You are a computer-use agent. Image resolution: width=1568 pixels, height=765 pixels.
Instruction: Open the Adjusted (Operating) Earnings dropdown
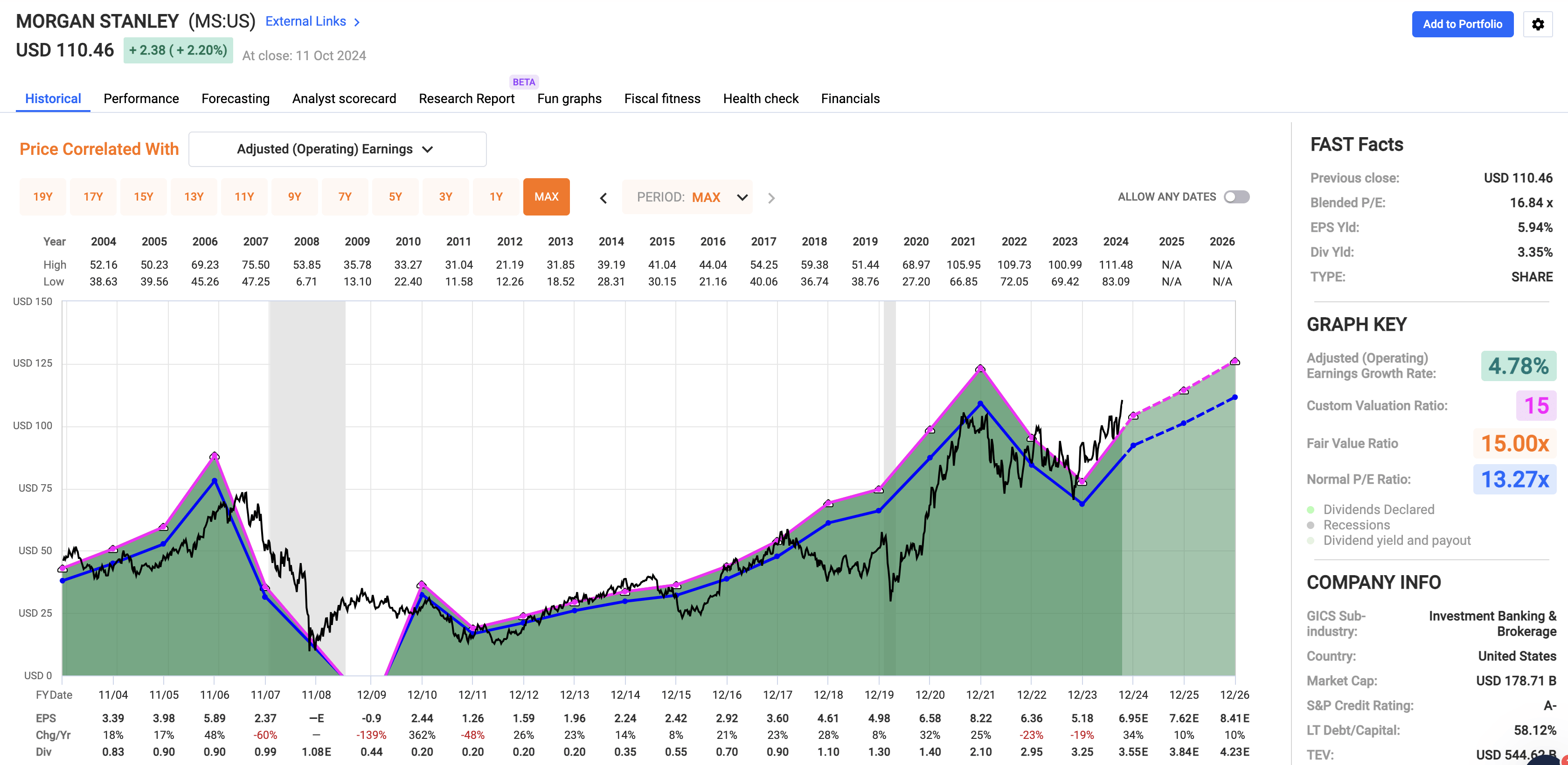point(337,149)
